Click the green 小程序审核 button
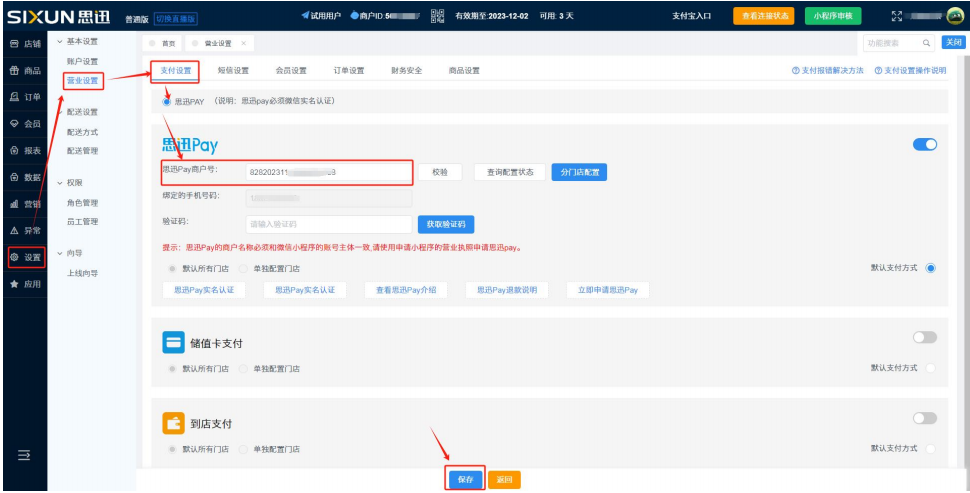Viewport: 970px width, 493px height. (x=833, y=16)
